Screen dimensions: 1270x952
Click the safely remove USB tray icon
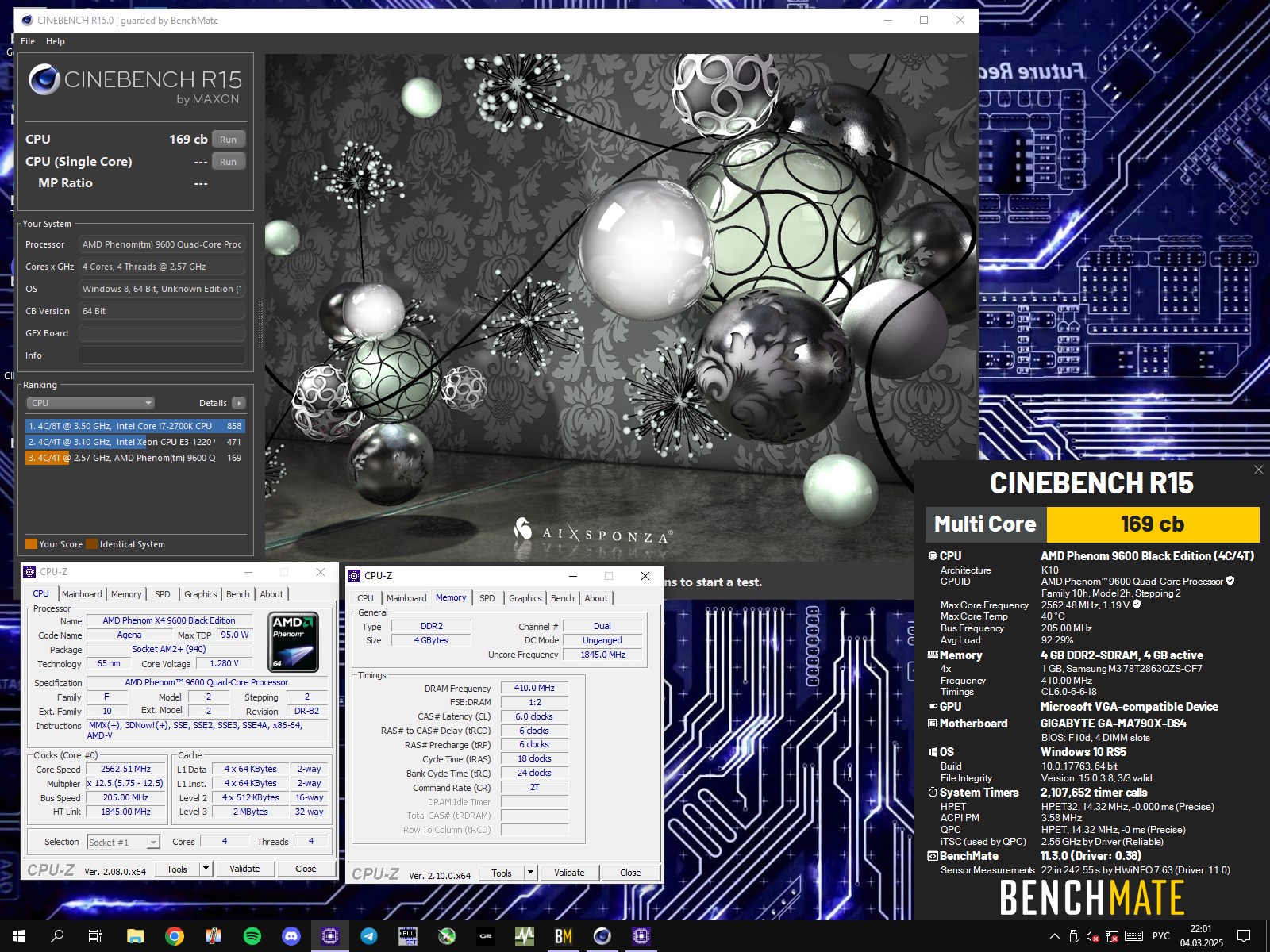[1073, 936]
